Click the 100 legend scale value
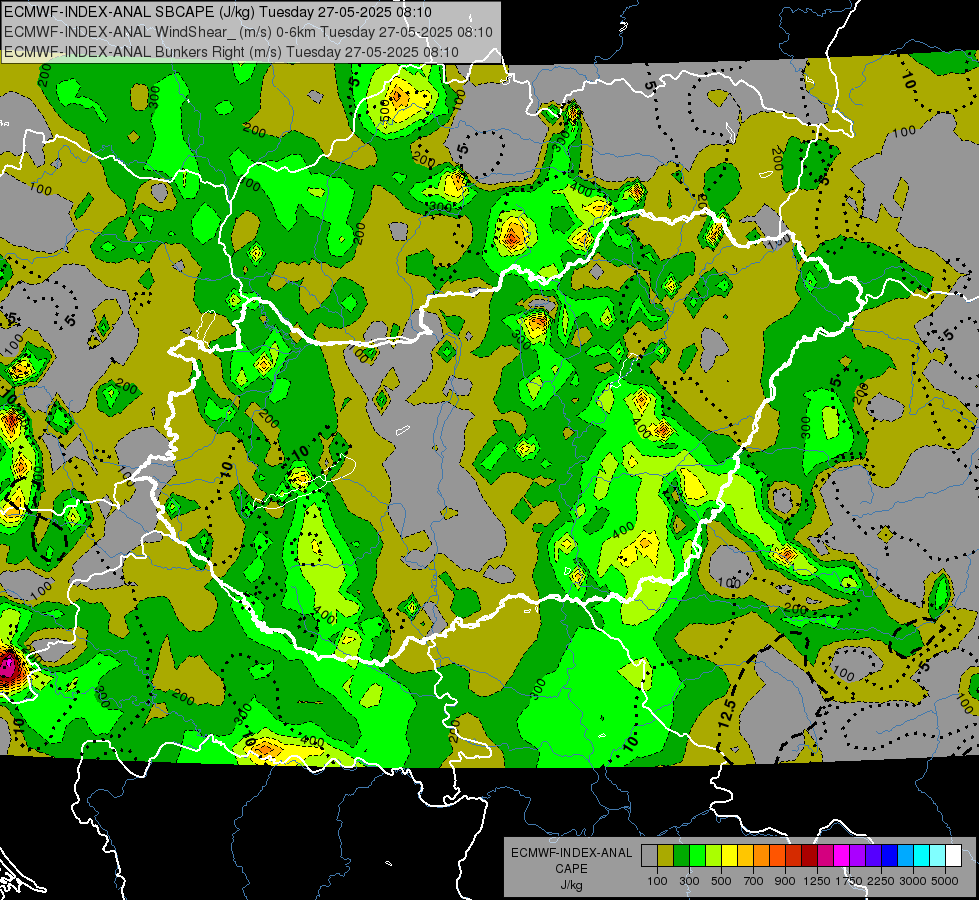The image size is (979, 900). (x=657, y=881)
